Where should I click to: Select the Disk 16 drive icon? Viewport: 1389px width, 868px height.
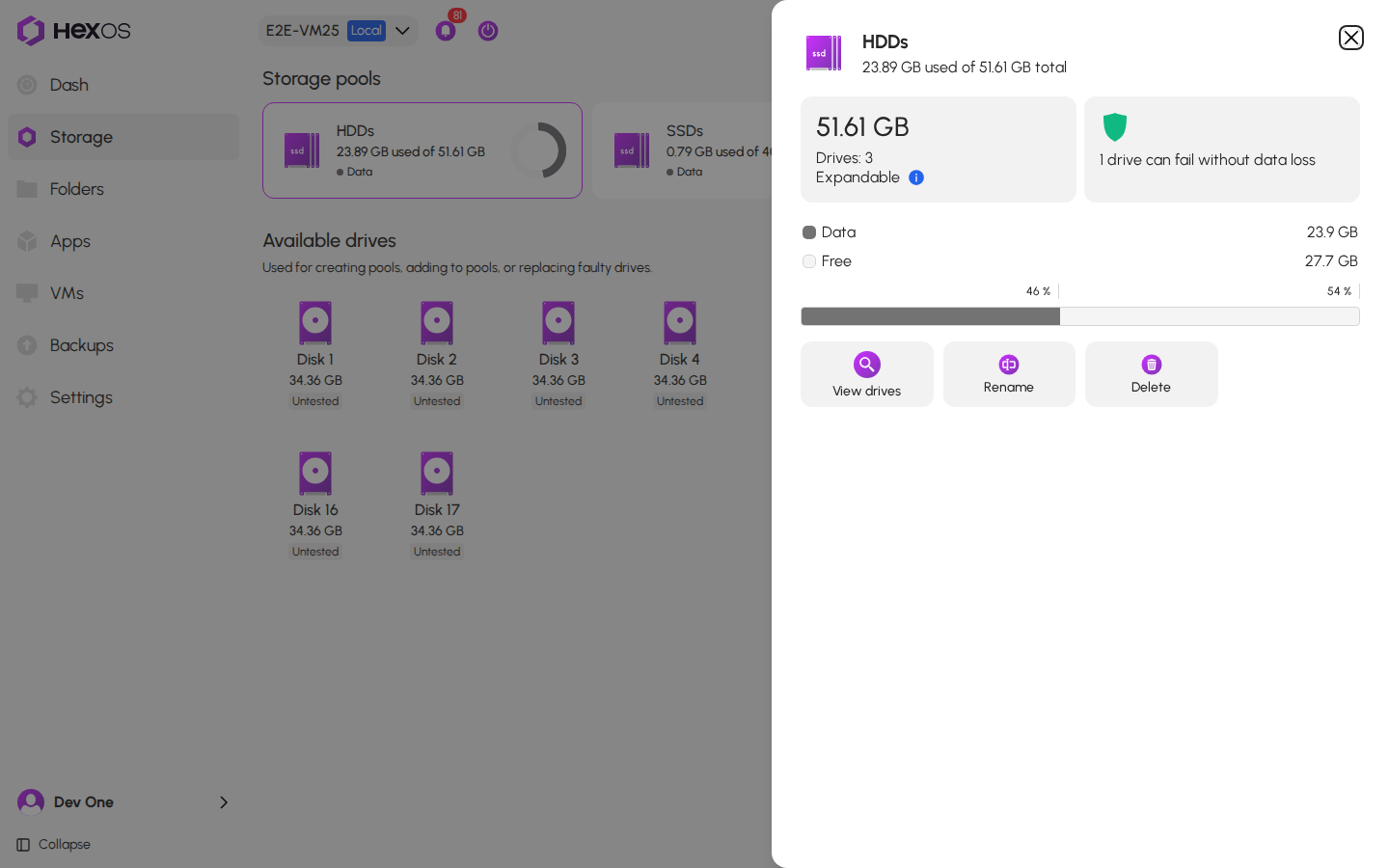click(315, 474)
